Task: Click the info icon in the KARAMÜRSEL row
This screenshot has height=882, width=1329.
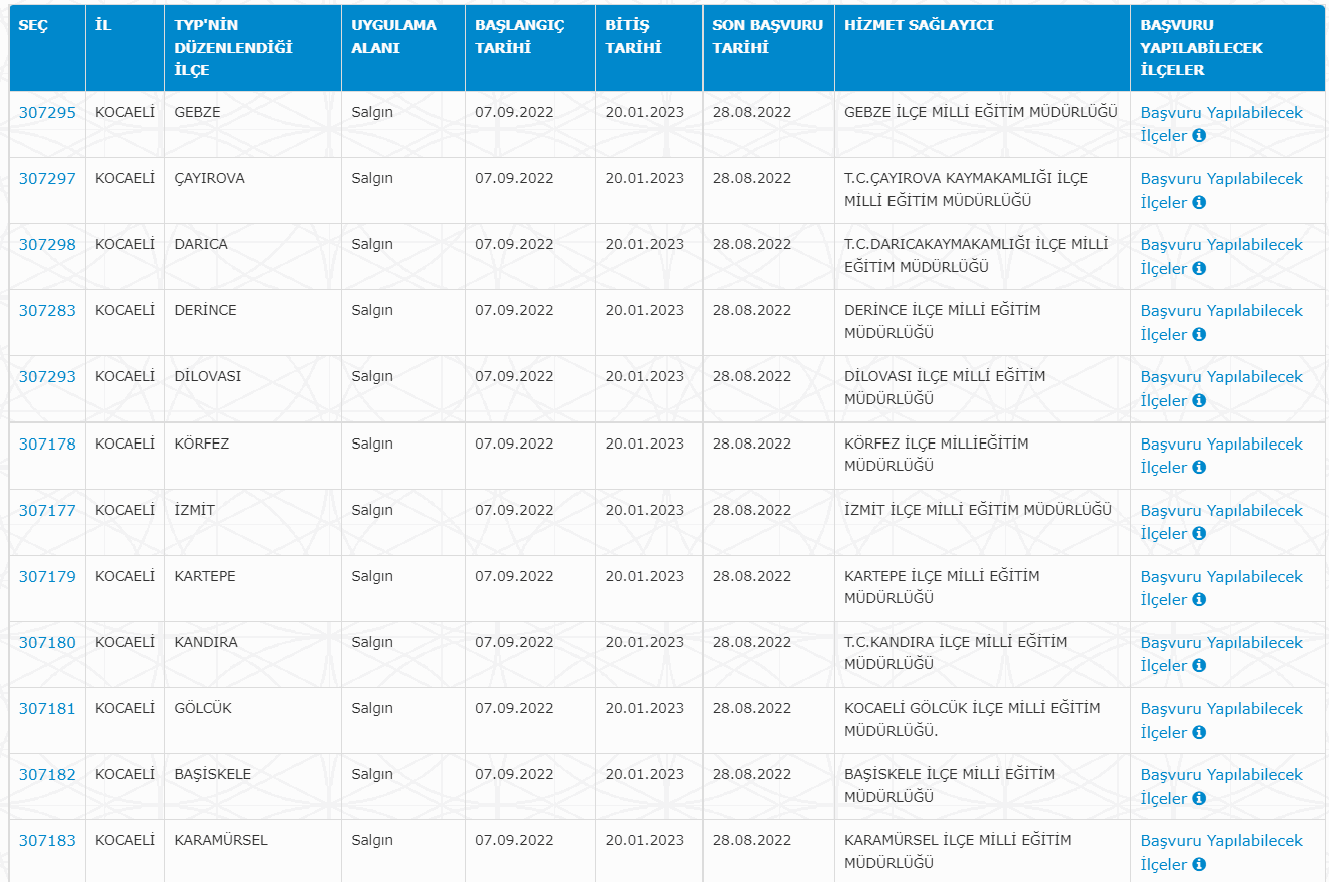Action: (x=1199, y=864)
